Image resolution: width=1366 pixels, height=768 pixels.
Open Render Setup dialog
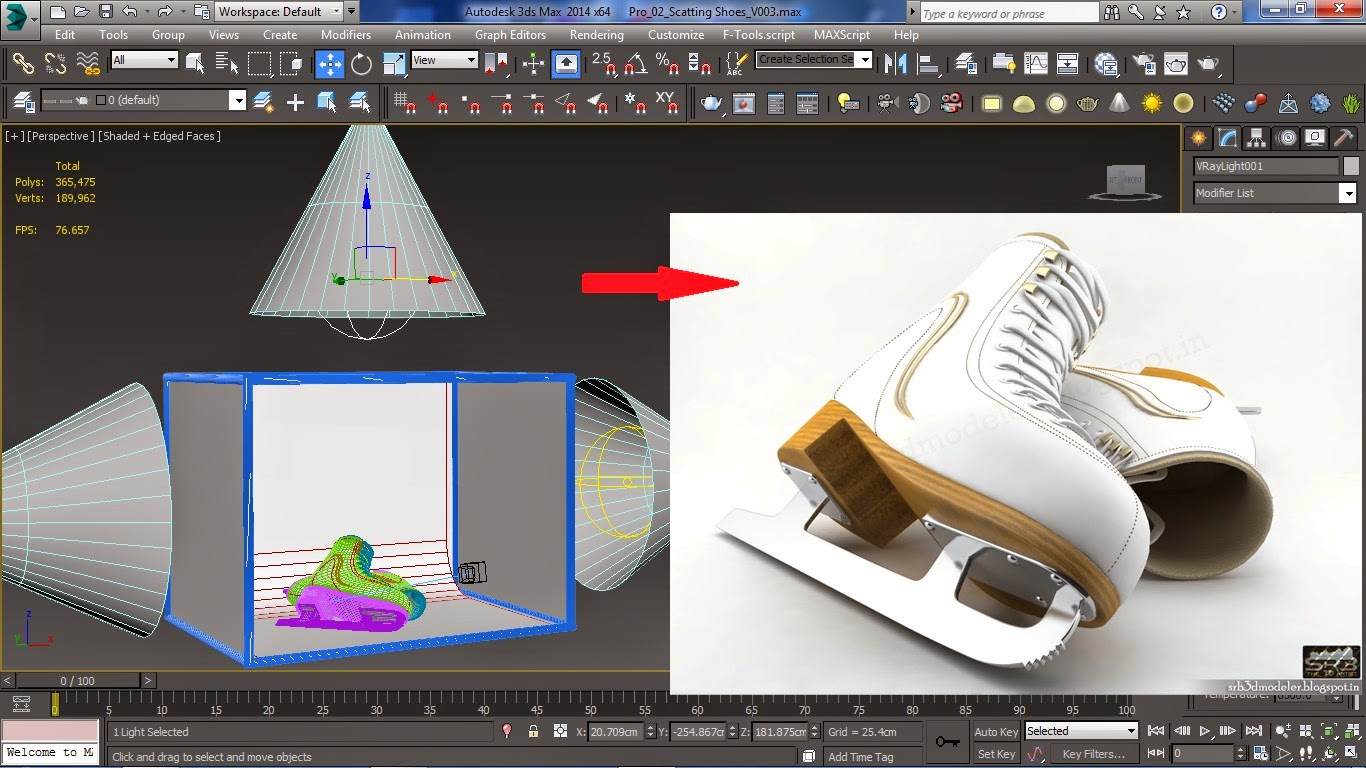(x=1144, y=63)
